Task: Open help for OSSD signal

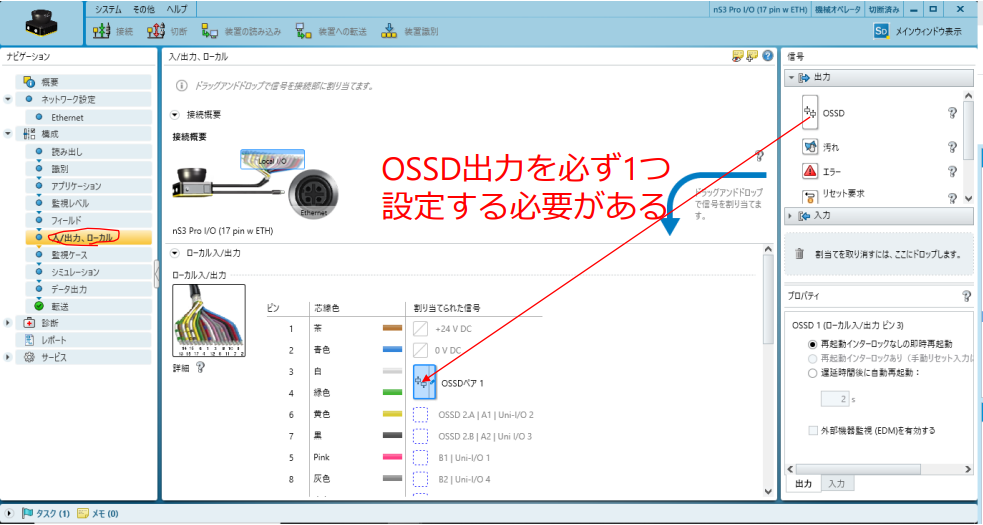Action: tap(952, 114)
